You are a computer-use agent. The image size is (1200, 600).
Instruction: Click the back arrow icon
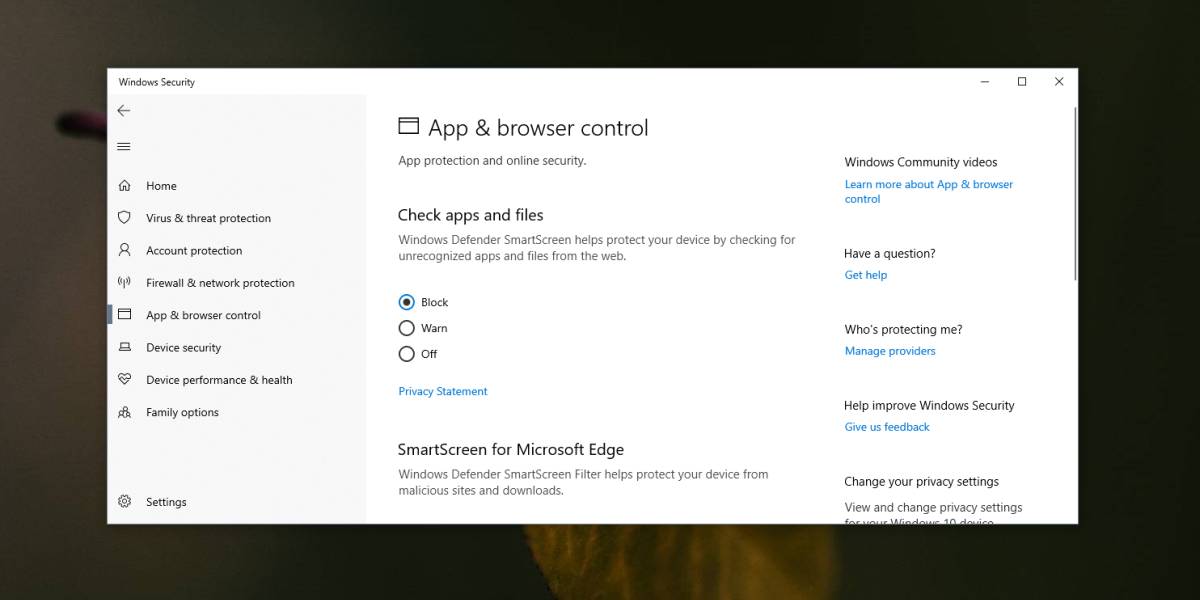(x=124, y=111)
